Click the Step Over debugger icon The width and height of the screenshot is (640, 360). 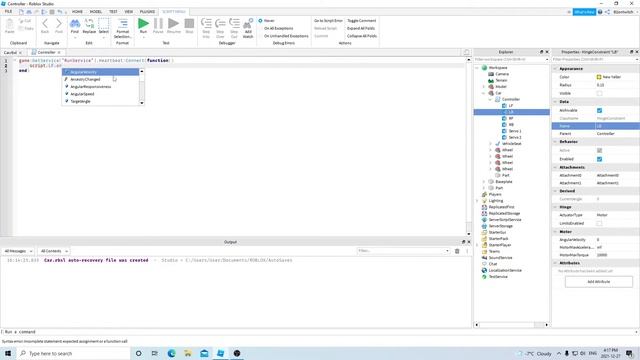click(220, 24)
